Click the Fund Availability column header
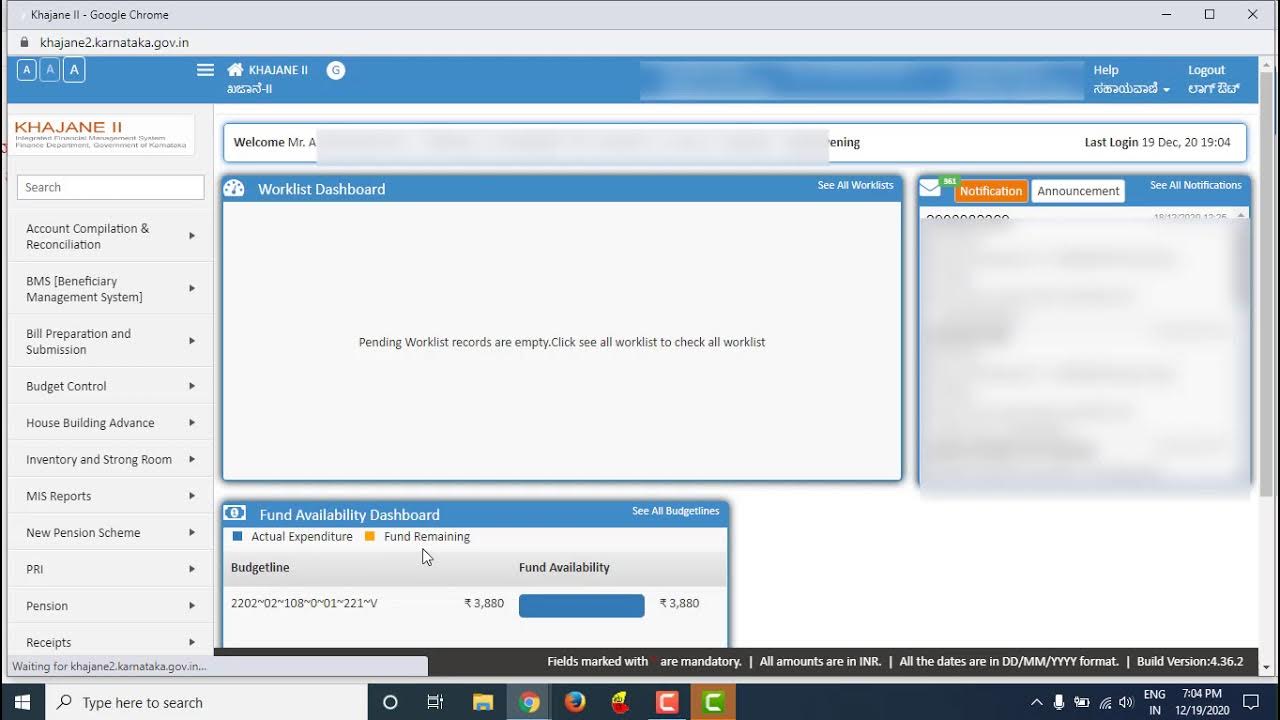This screenshot has width=1280, height=720. pos(564,567)
